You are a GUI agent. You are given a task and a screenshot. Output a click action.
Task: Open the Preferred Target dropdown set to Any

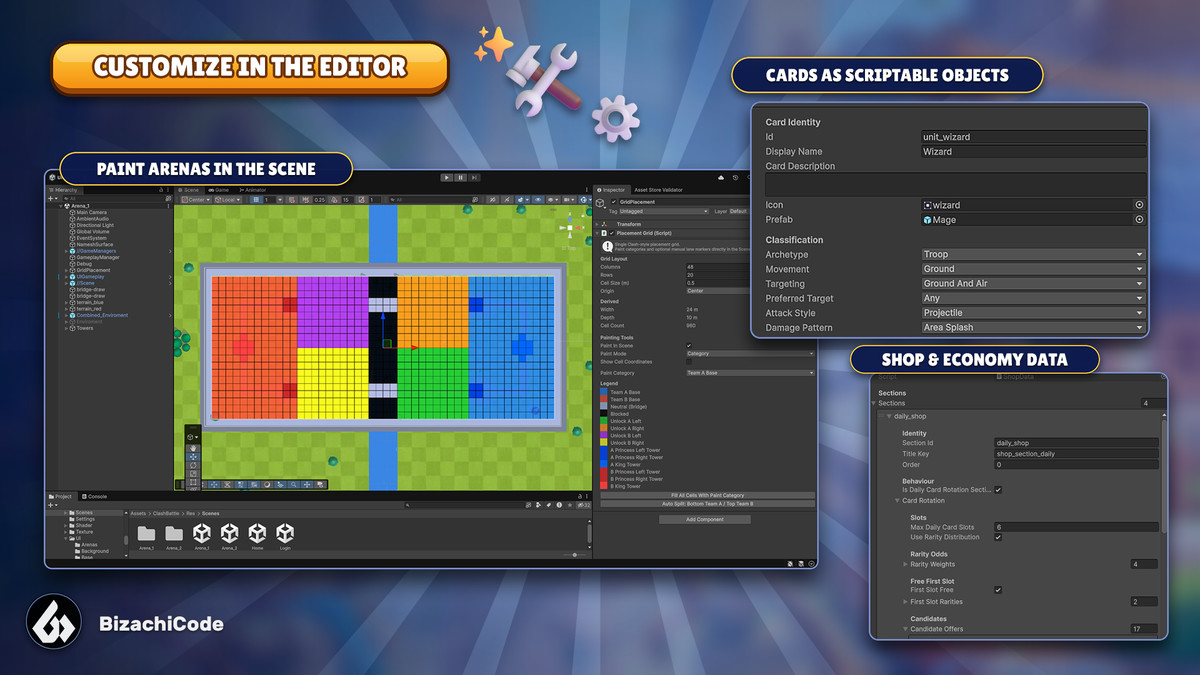(1034, 298)
